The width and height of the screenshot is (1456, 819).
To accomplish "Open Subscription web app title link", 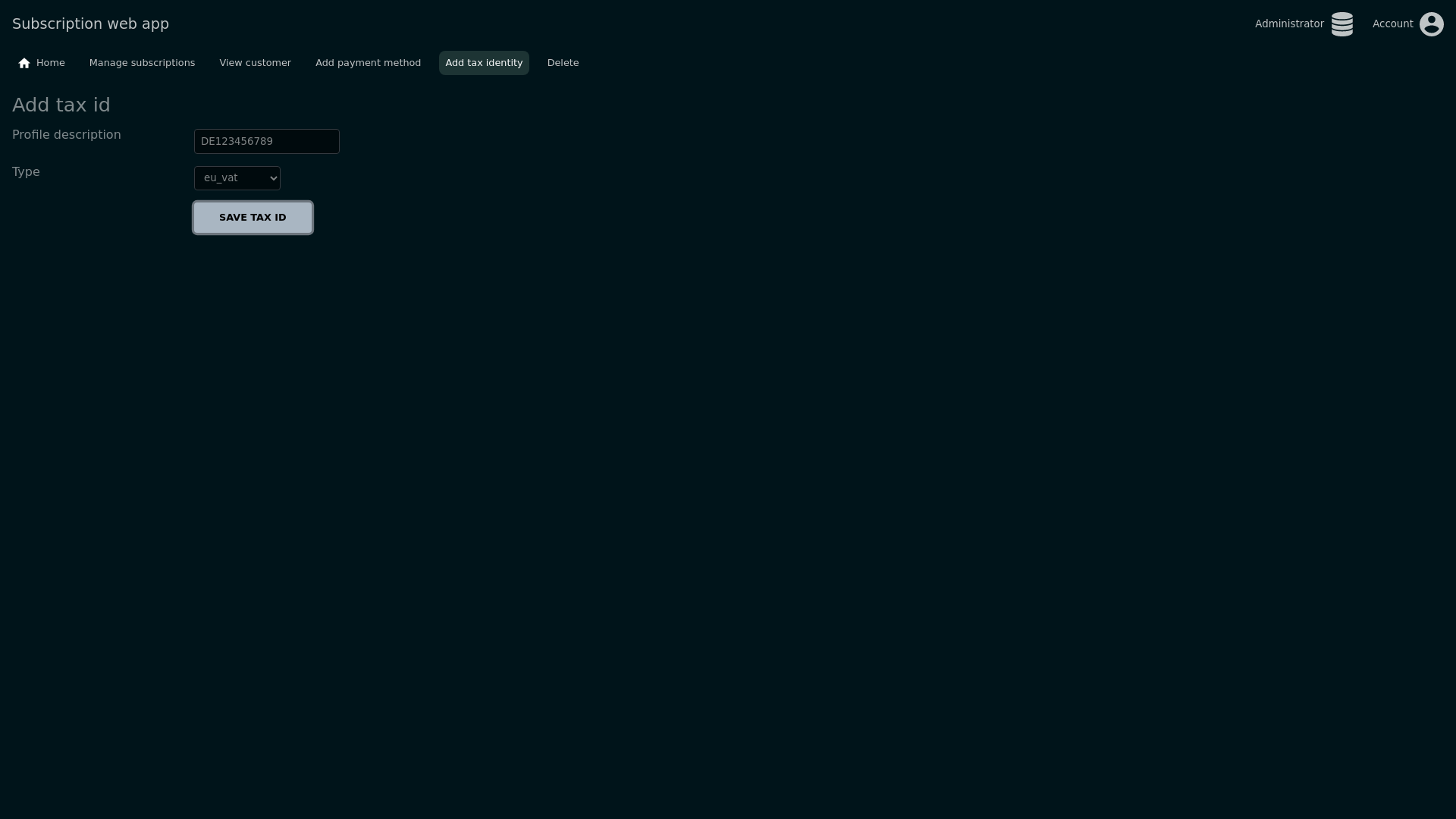I will 90,24.
